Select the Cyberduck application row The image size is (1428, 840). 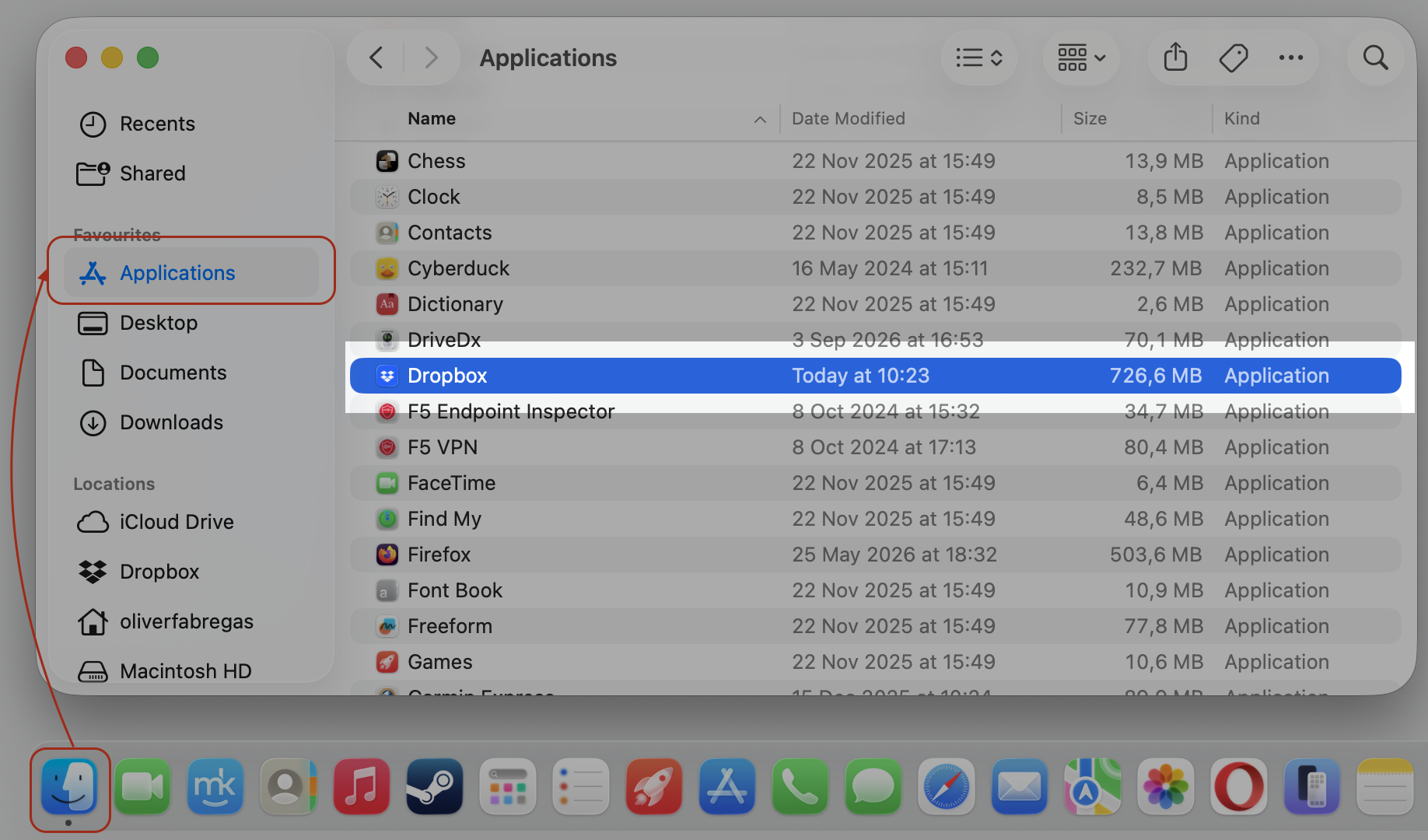(875, 268)
